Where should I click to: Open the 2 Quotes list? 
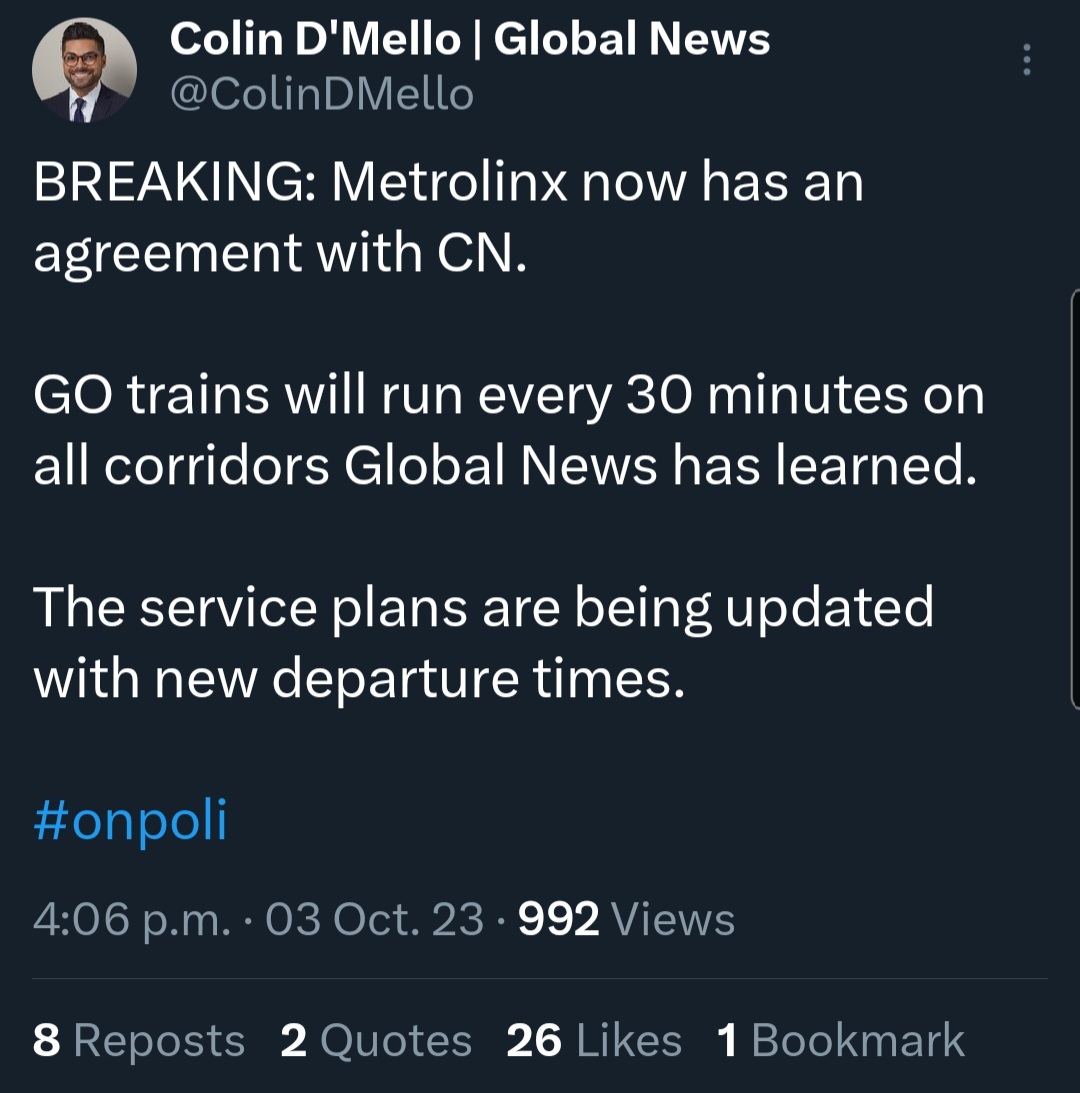376,1041
